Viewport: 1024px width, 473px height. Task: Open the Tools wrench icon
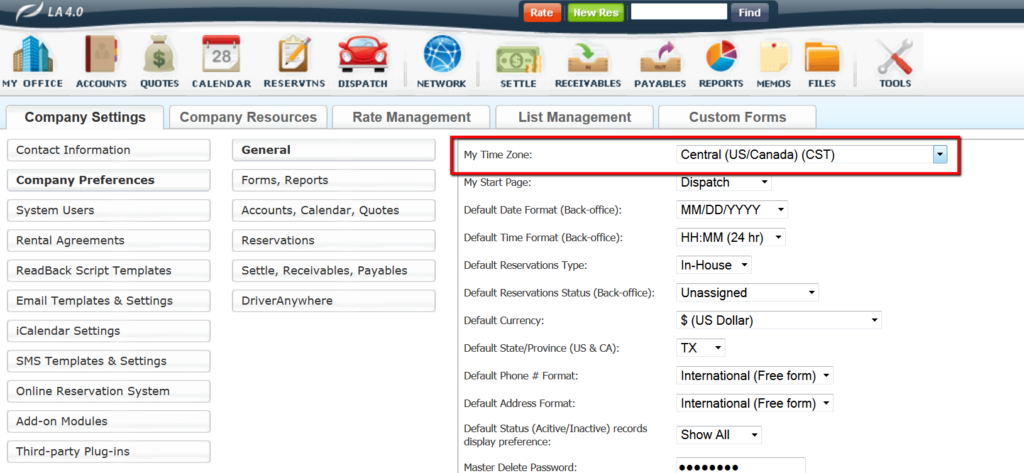click(x=895, y=56)
